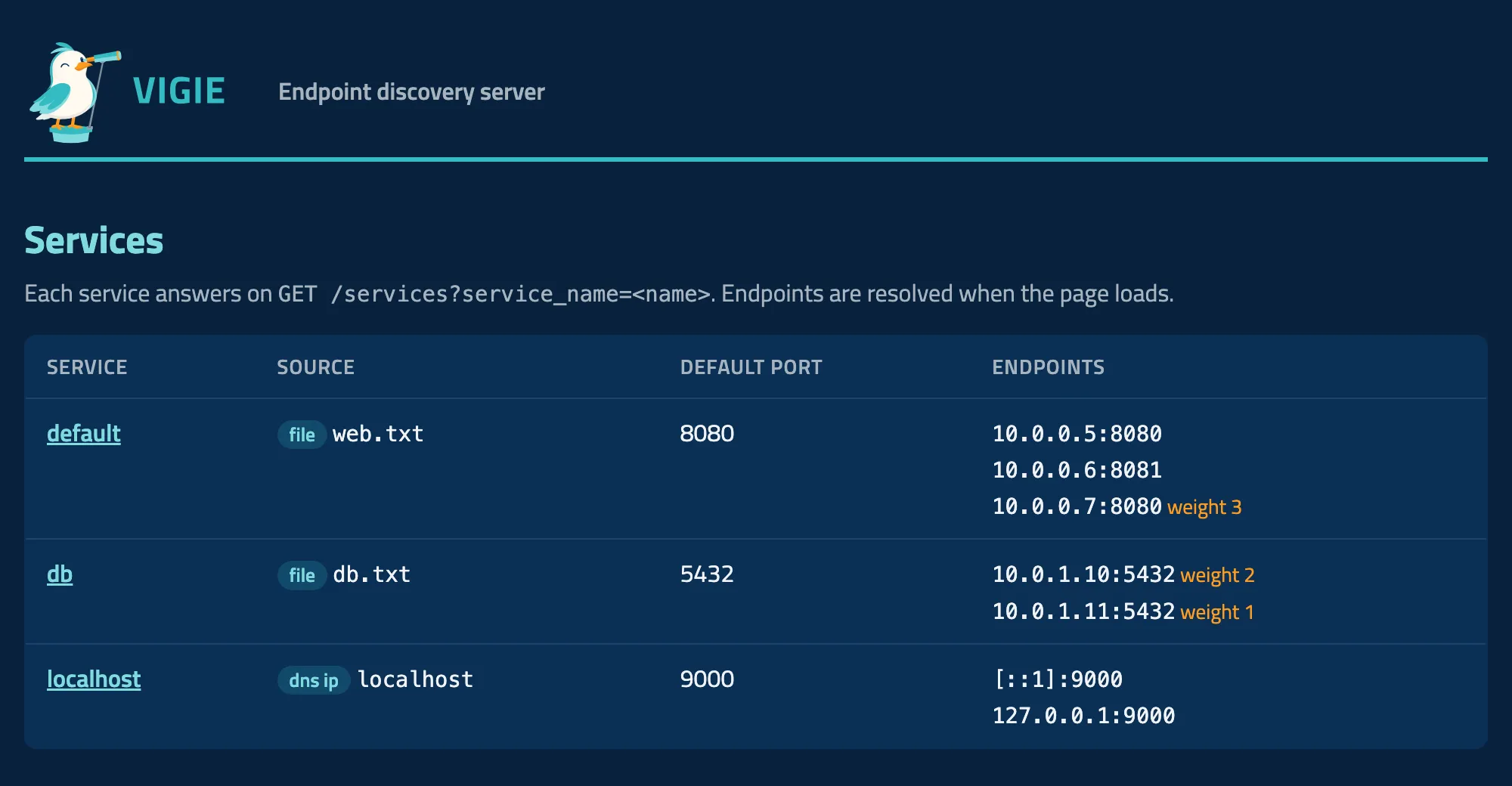The image size is (1512, 786).
Task: Select endpoint 10.0.1.11:5432
Action: [1083, 611]
